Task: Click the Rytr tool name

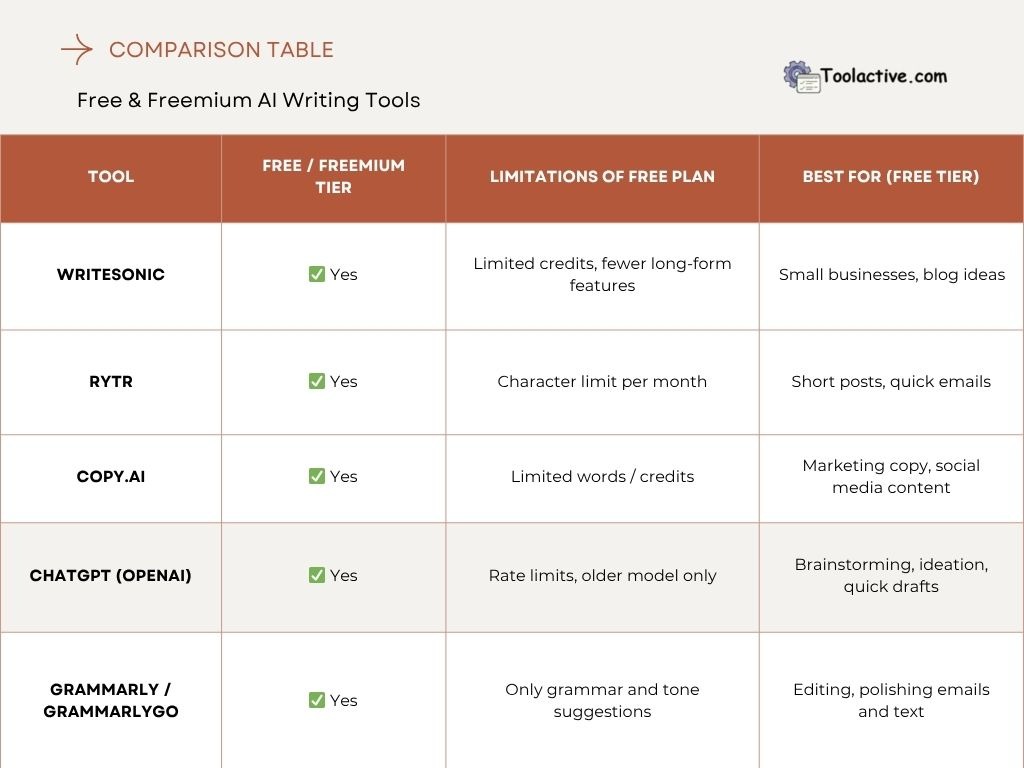Action: click(111, 381)
